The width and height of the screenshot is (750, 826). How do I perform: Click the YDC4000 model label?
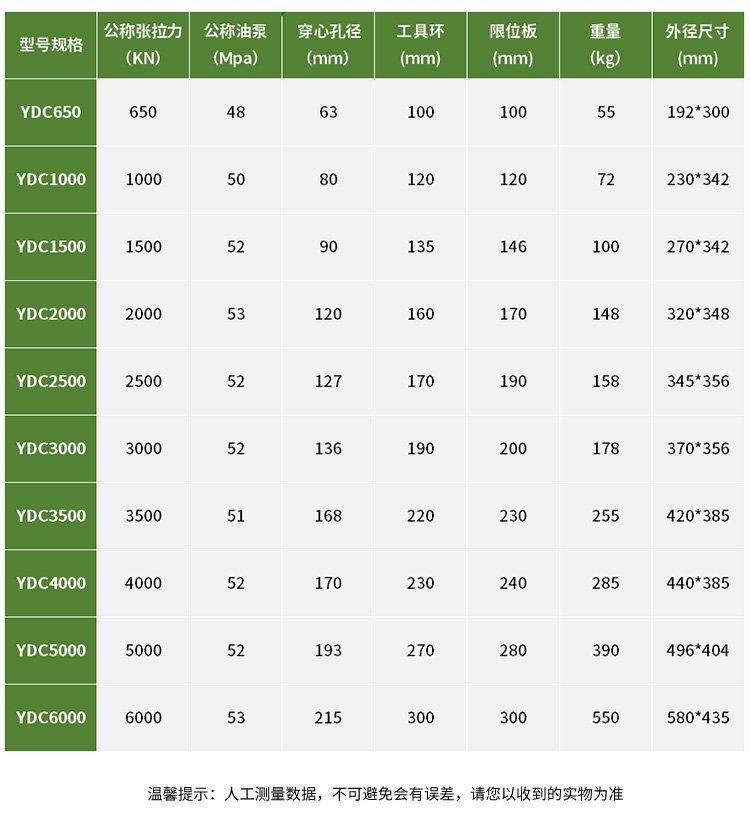pos(51,583)
